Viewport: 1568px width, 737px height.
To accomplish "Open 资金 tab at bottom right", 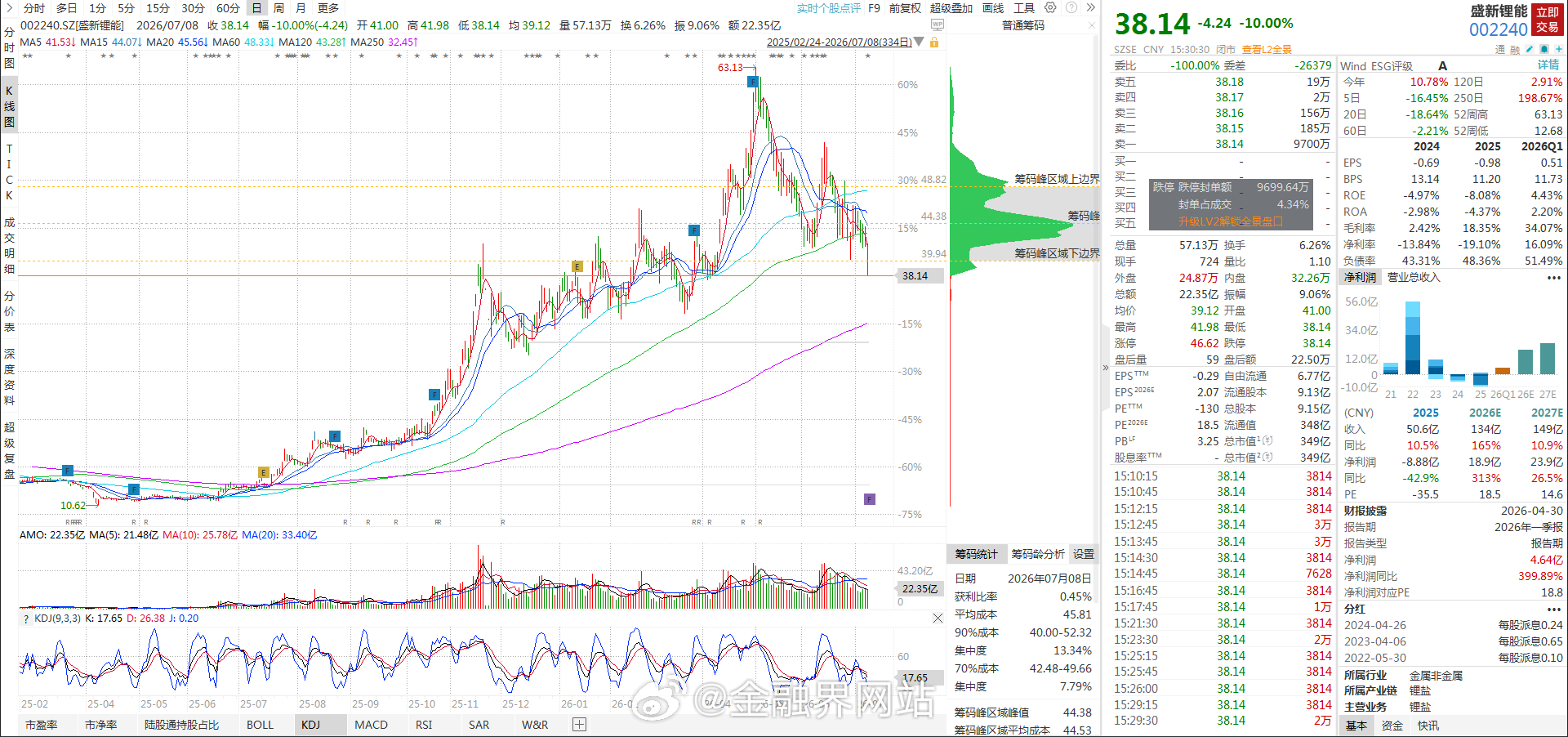I will [1392, 726].
